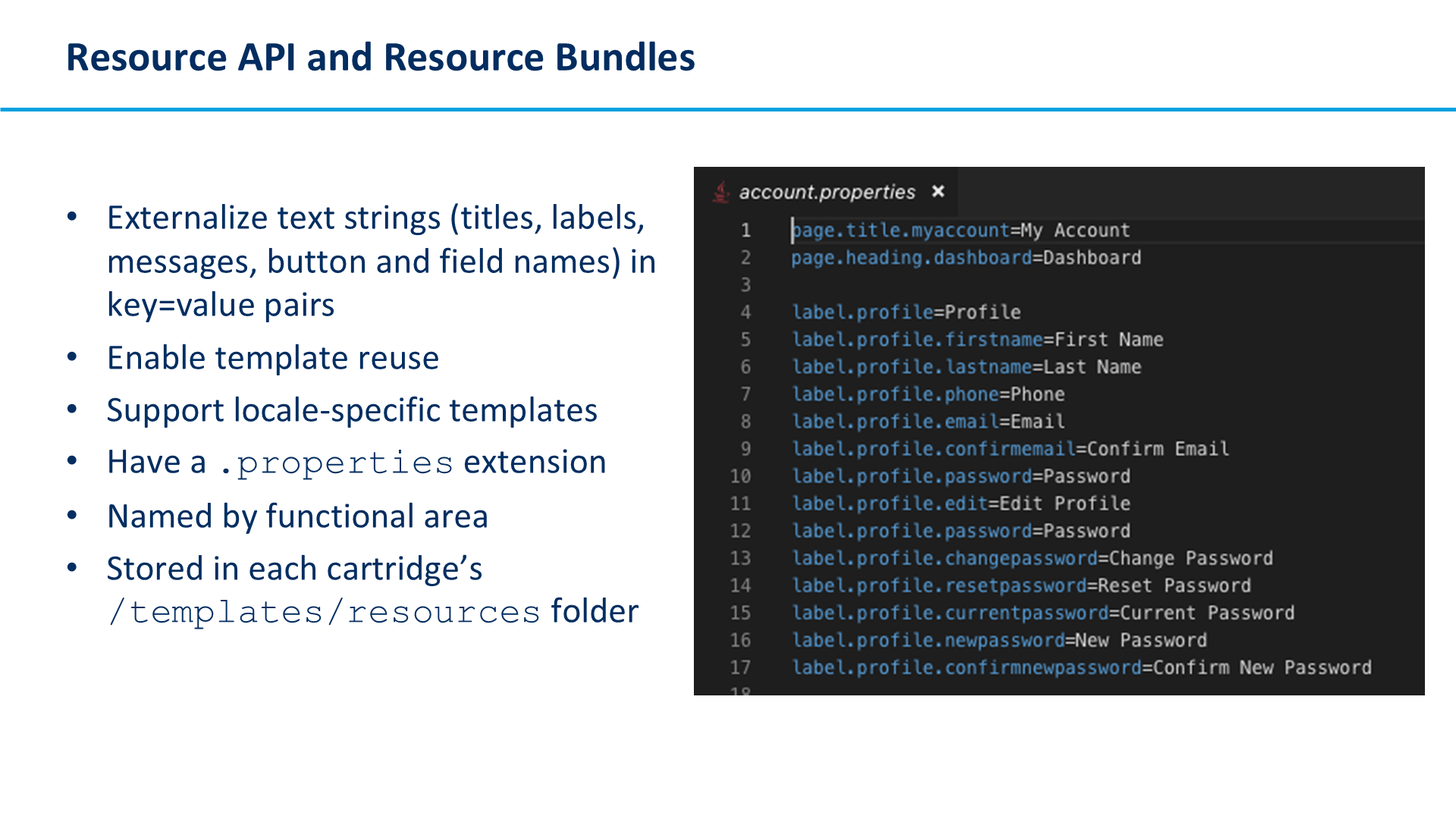1456x819 pixels.
Task: Click the Java file icon beside account.properties
Action: (x=721, y=192)
